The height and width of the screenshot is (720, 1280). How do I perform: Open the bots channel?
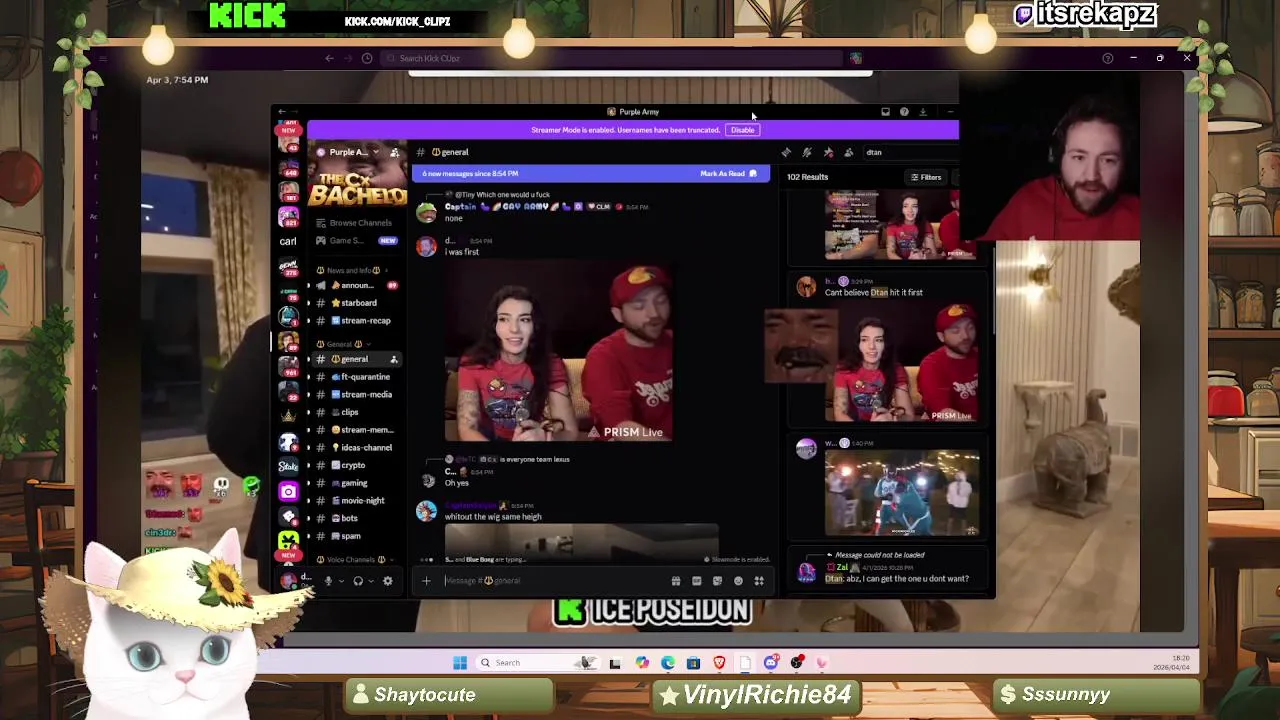355,519
